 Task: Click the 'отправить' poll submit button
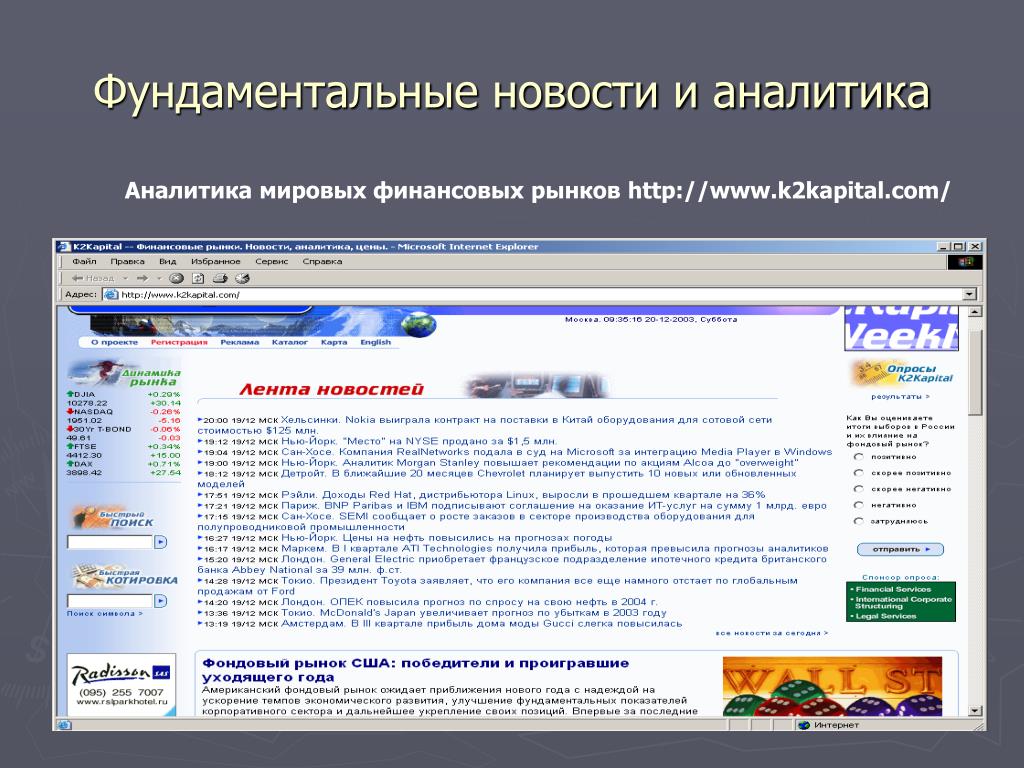coord(900,549)
